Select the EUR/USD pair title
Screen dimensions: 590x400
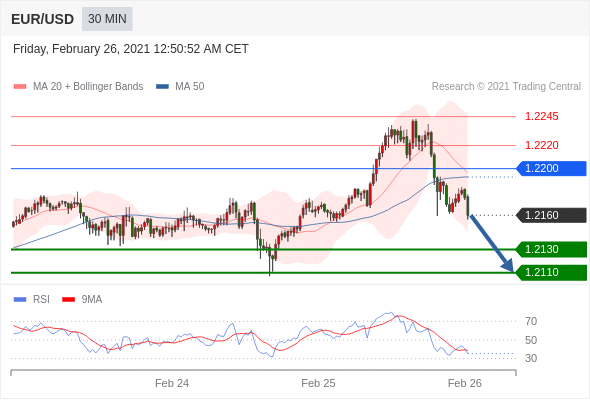[x=43, y=19]
